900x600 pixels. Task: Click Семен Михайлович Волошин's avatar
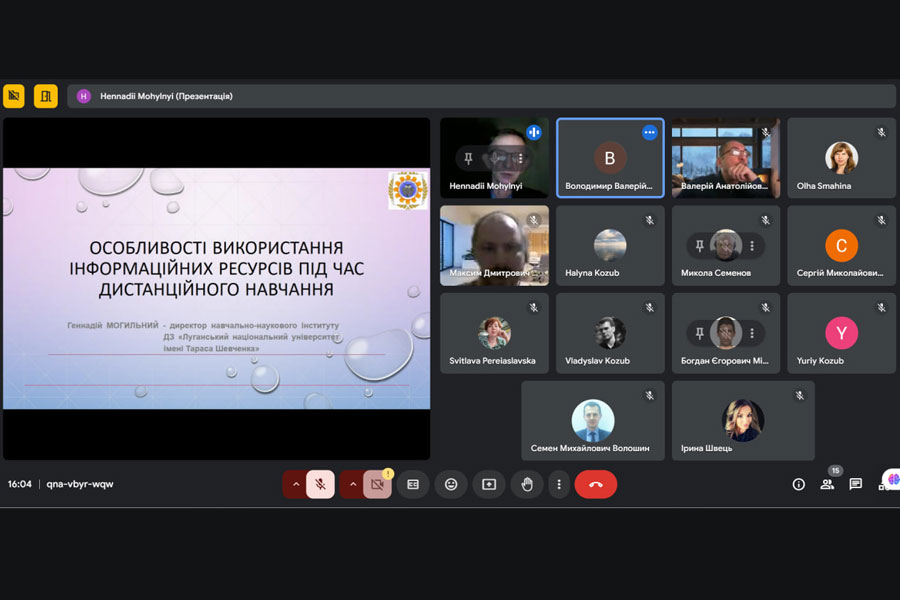pos(593,420)
